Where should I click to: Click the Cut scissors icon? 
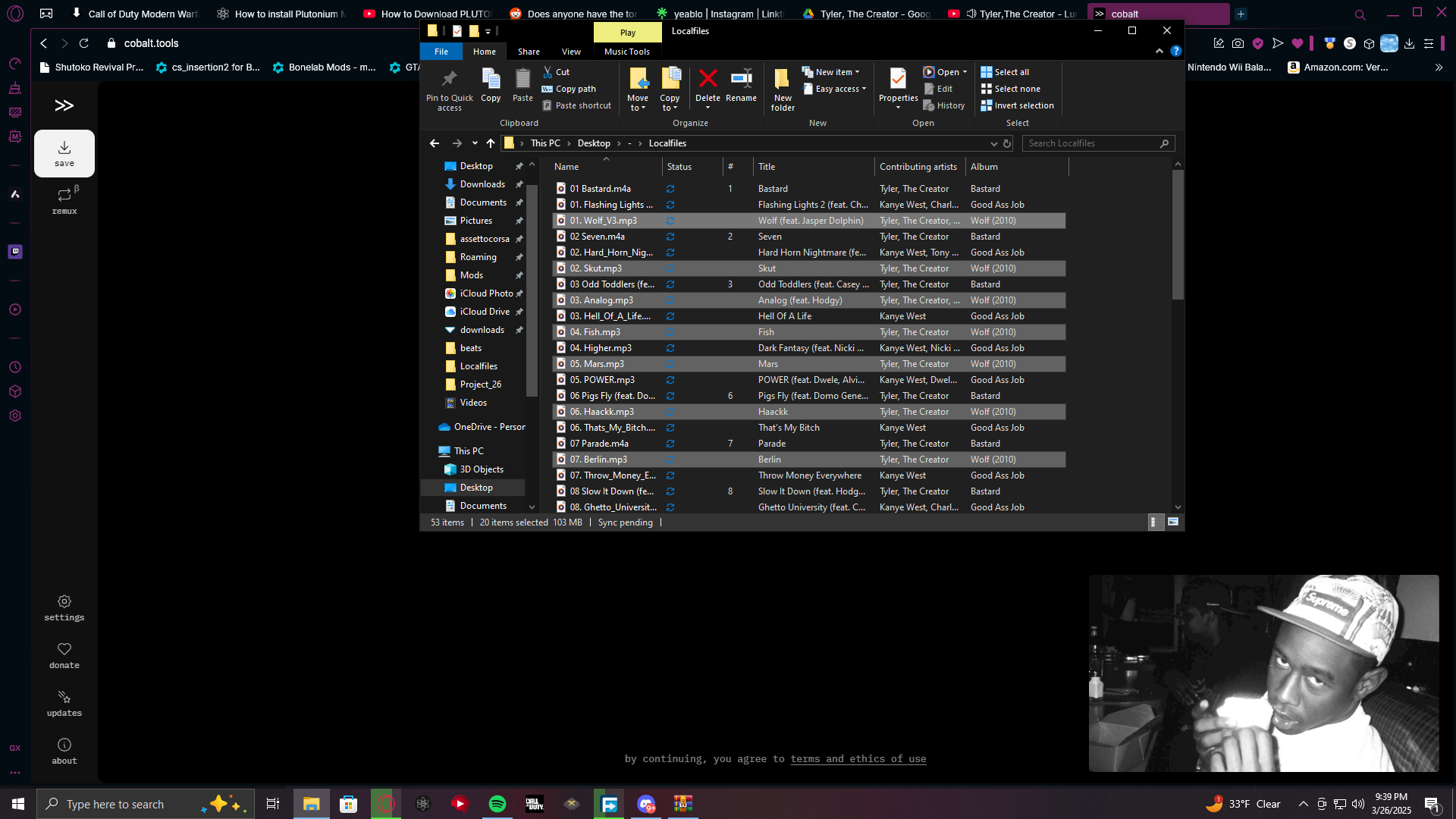(548, 72)
